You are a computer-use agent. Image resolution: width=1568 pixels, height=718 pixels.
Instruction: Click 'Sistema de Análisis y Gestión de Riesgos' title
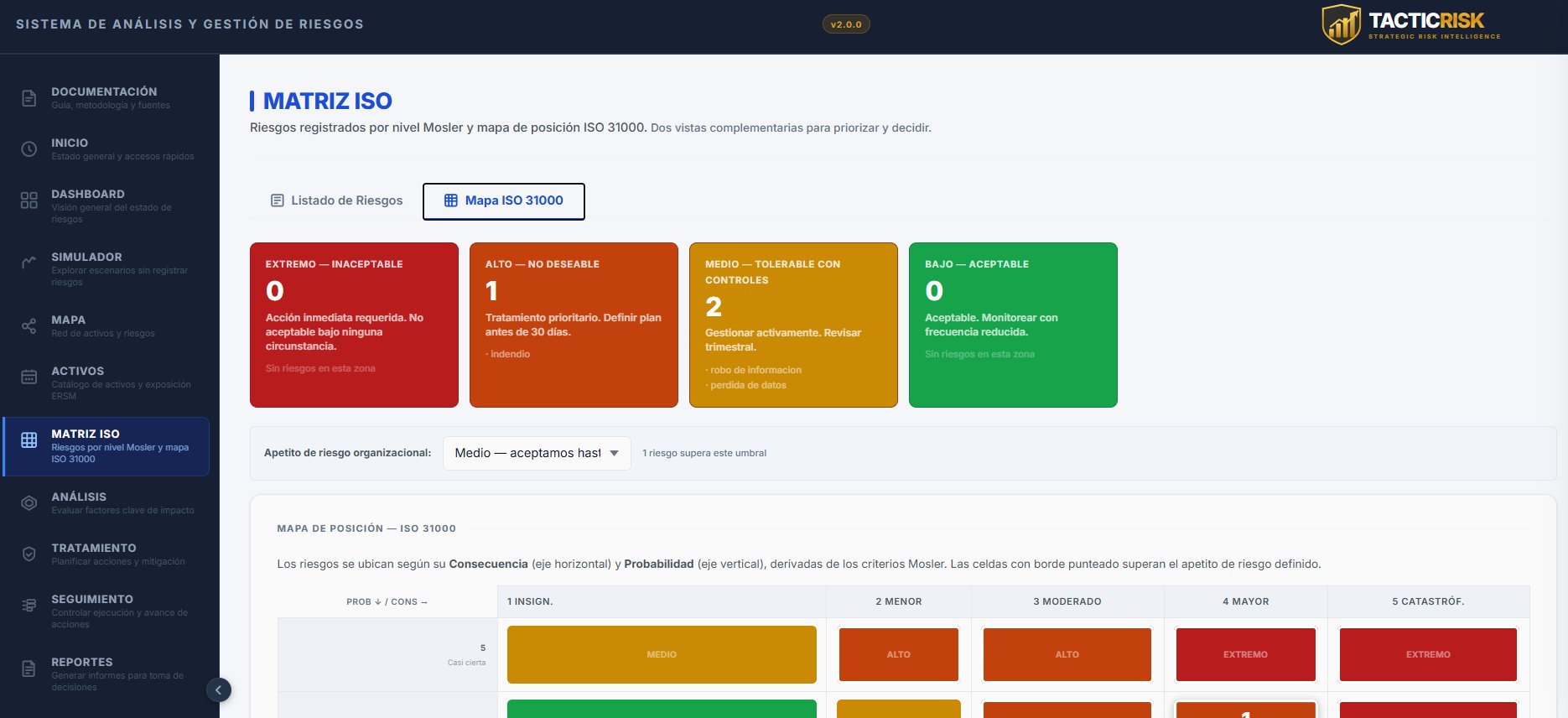190,24
